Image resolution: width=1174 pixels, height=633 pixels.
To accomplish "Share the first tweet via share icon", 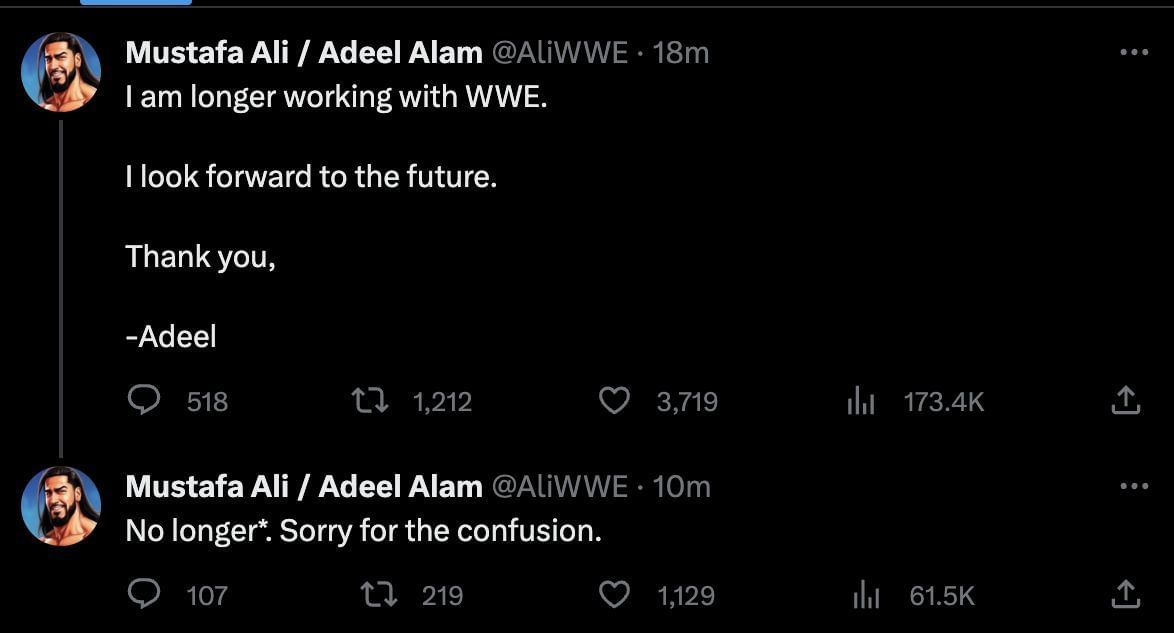I will click(1125, 401).
